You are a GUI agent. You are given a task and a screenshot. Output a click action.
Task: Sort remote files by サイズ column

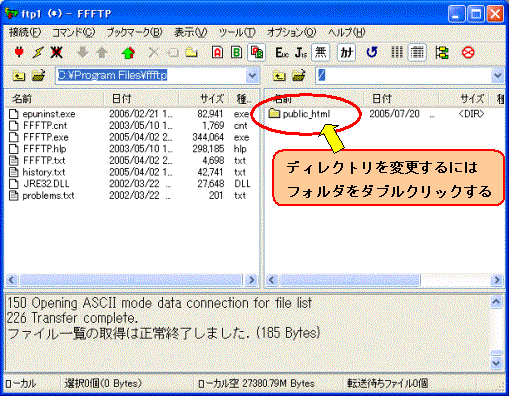(x=464, y=99)
